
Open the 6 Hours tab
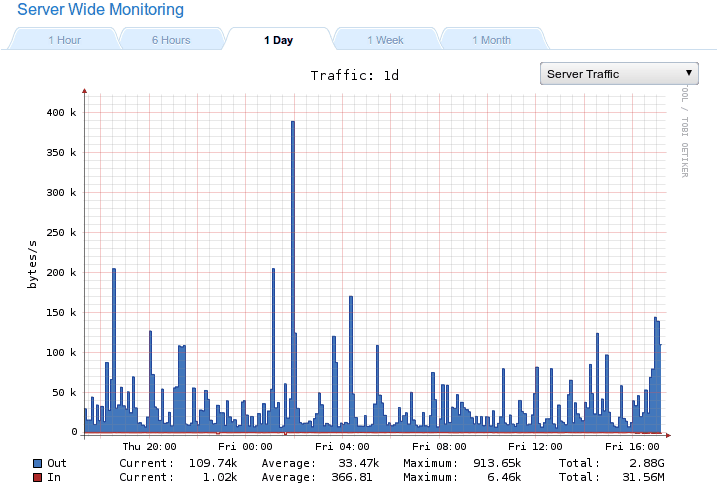[x=170, y=40]
